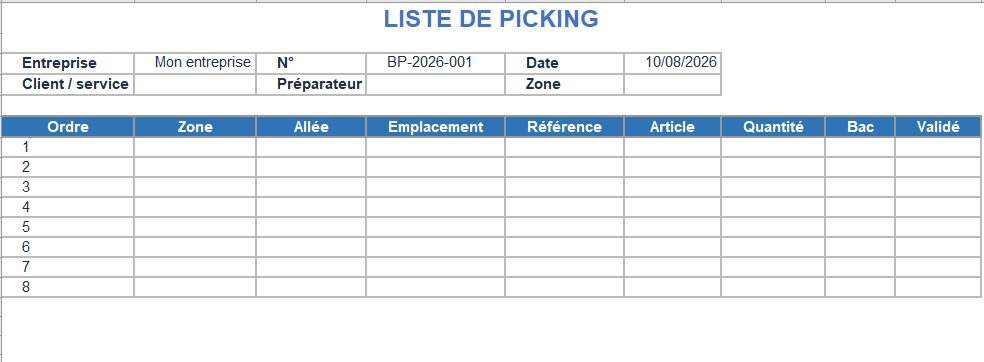This screenshot has width=984, height=362.
Task: Select the BP-2026-001 number cell
Action: click(x=436, y=63)
